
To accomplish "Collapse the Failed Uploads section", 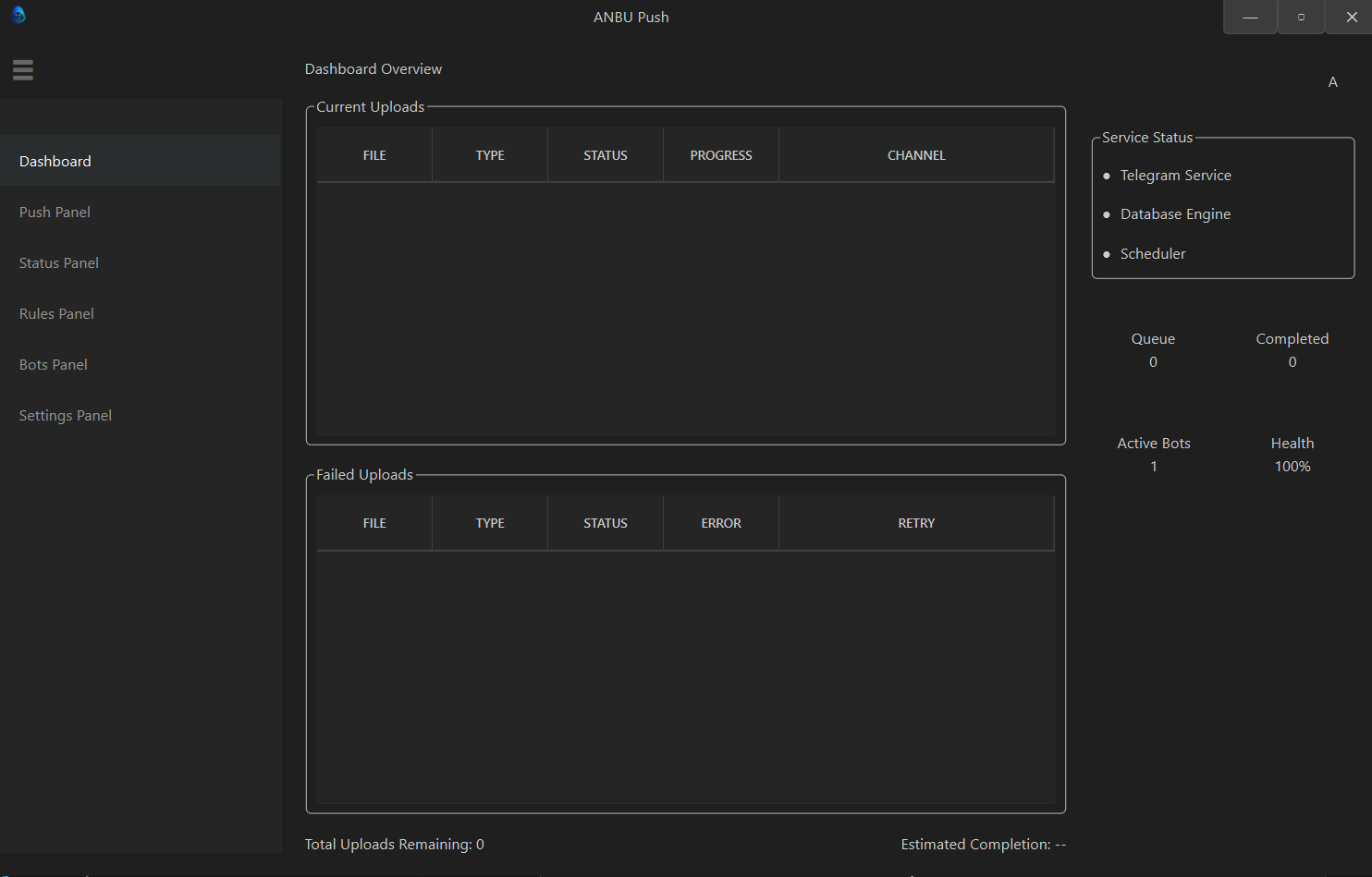I will point(363,474).
